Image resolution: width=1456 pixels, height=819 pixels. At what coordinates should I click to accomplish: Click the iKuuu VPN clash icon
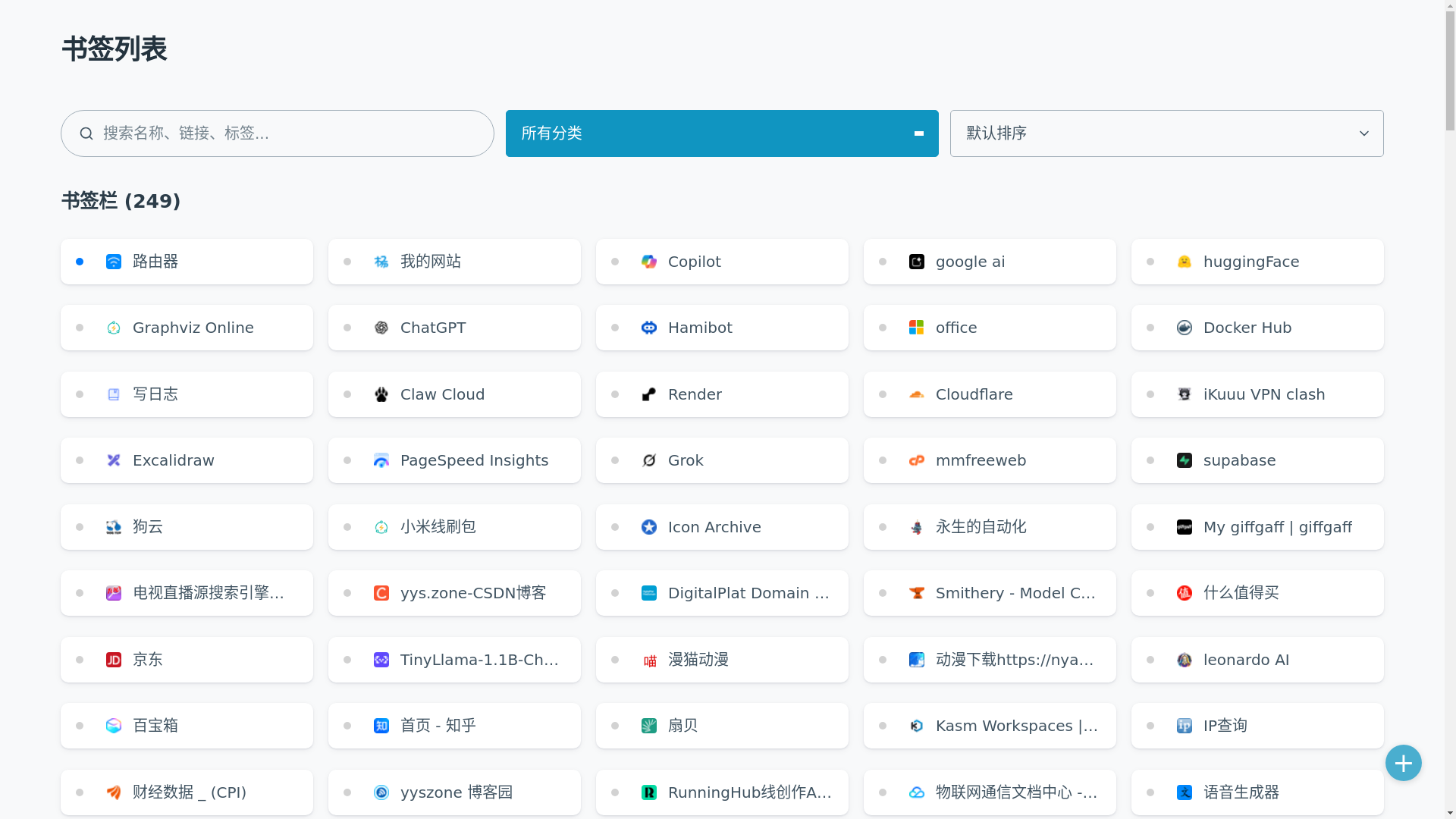pyautogui.click(x=1185, y=394)
